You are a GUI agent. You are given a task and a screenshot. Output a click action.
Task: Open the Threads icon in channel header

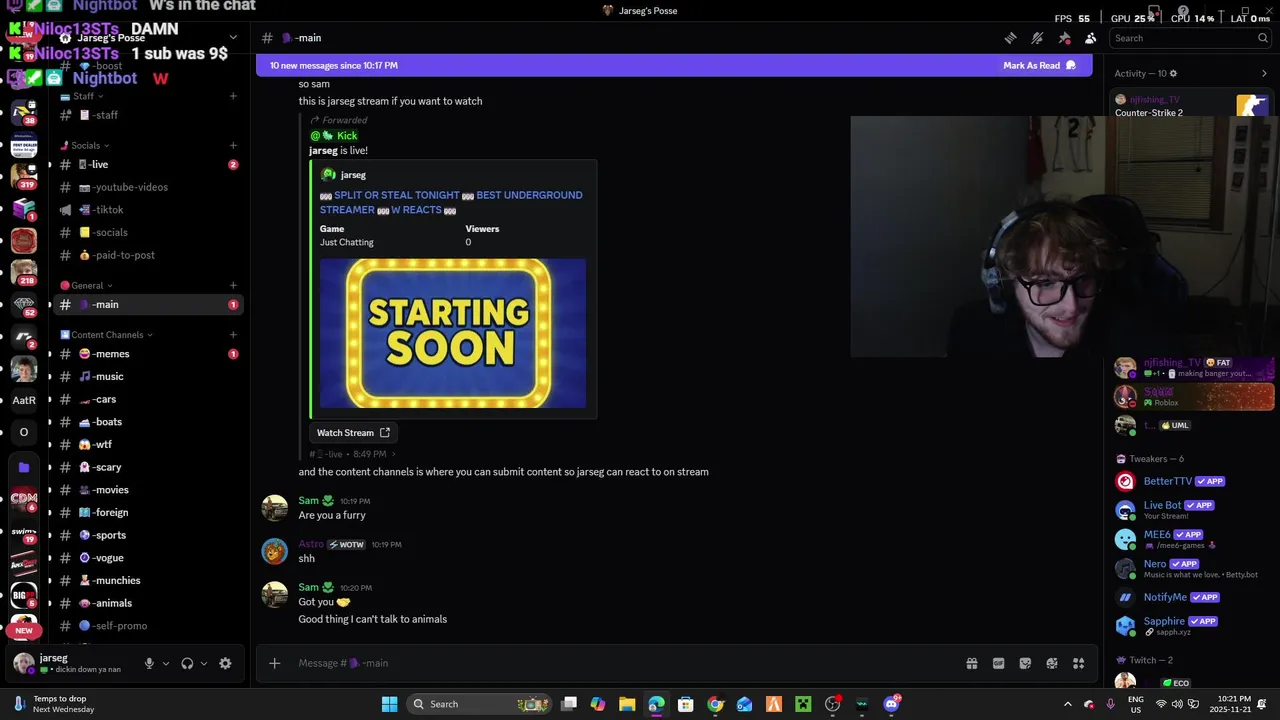click(1011, 38)
